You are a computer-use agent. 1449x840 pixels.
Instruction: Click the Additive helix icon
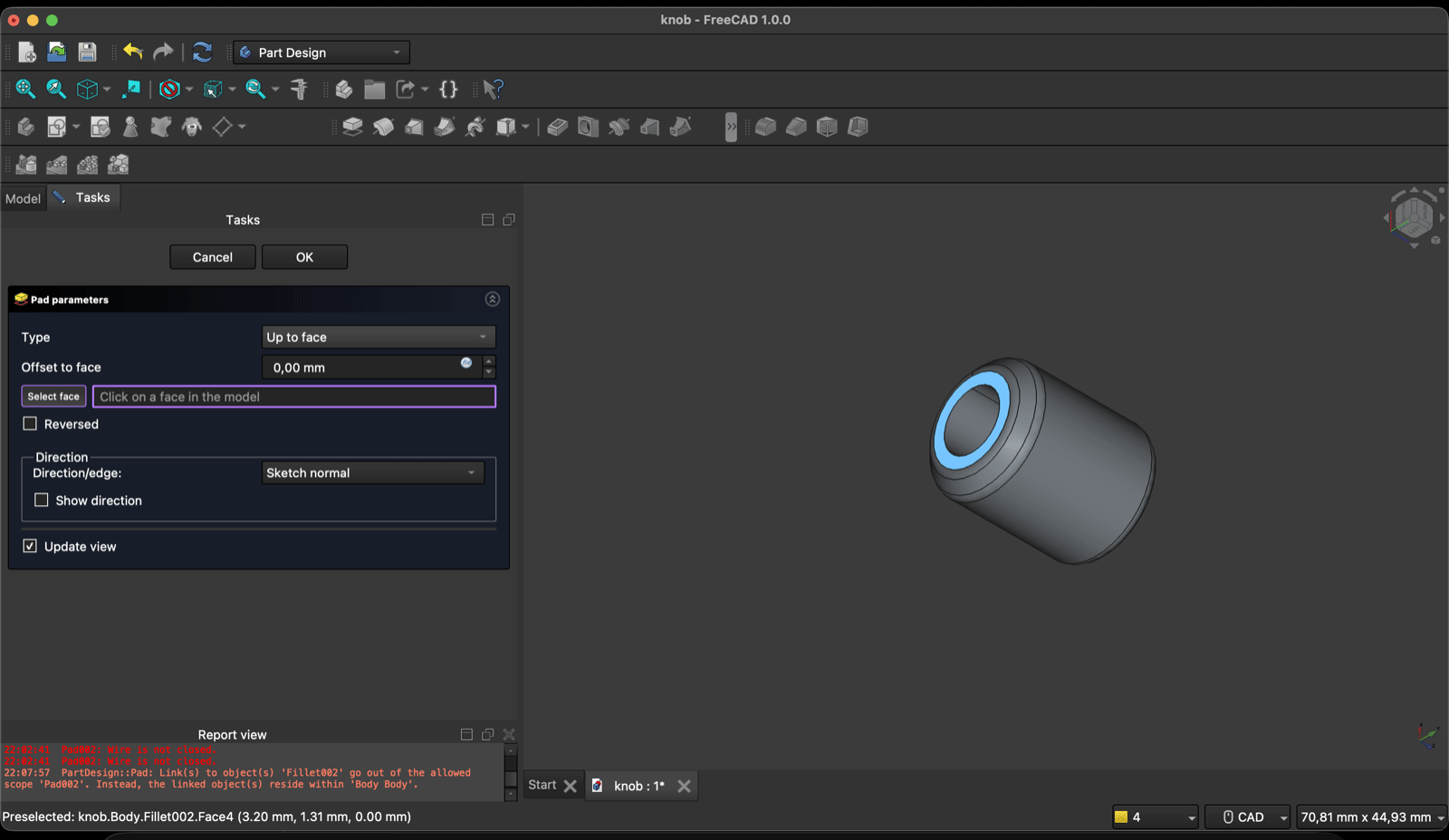(475, 127)
